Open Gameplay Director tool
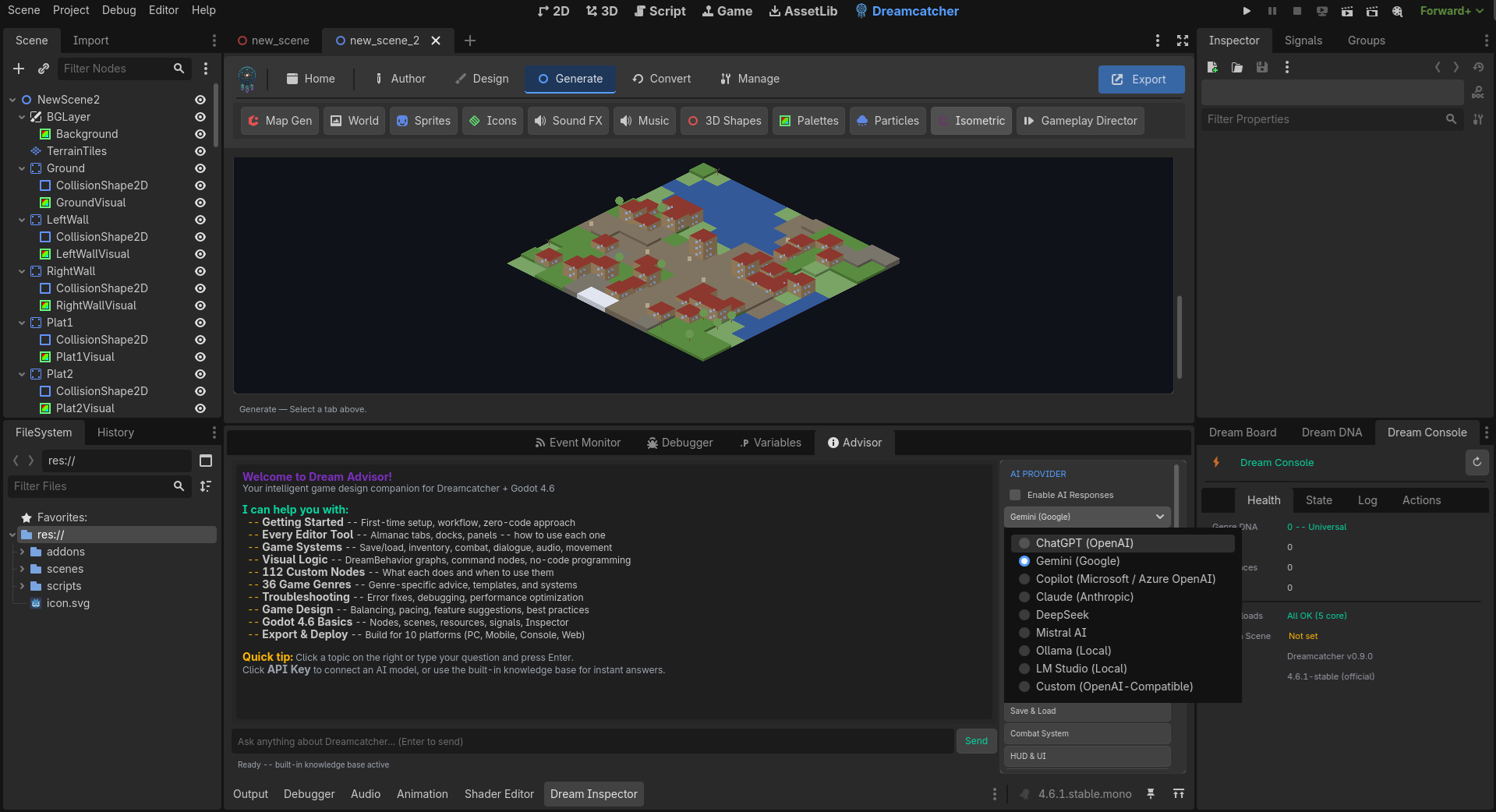The height and width of the screenshot is (812, 1496). [1080, 121]
